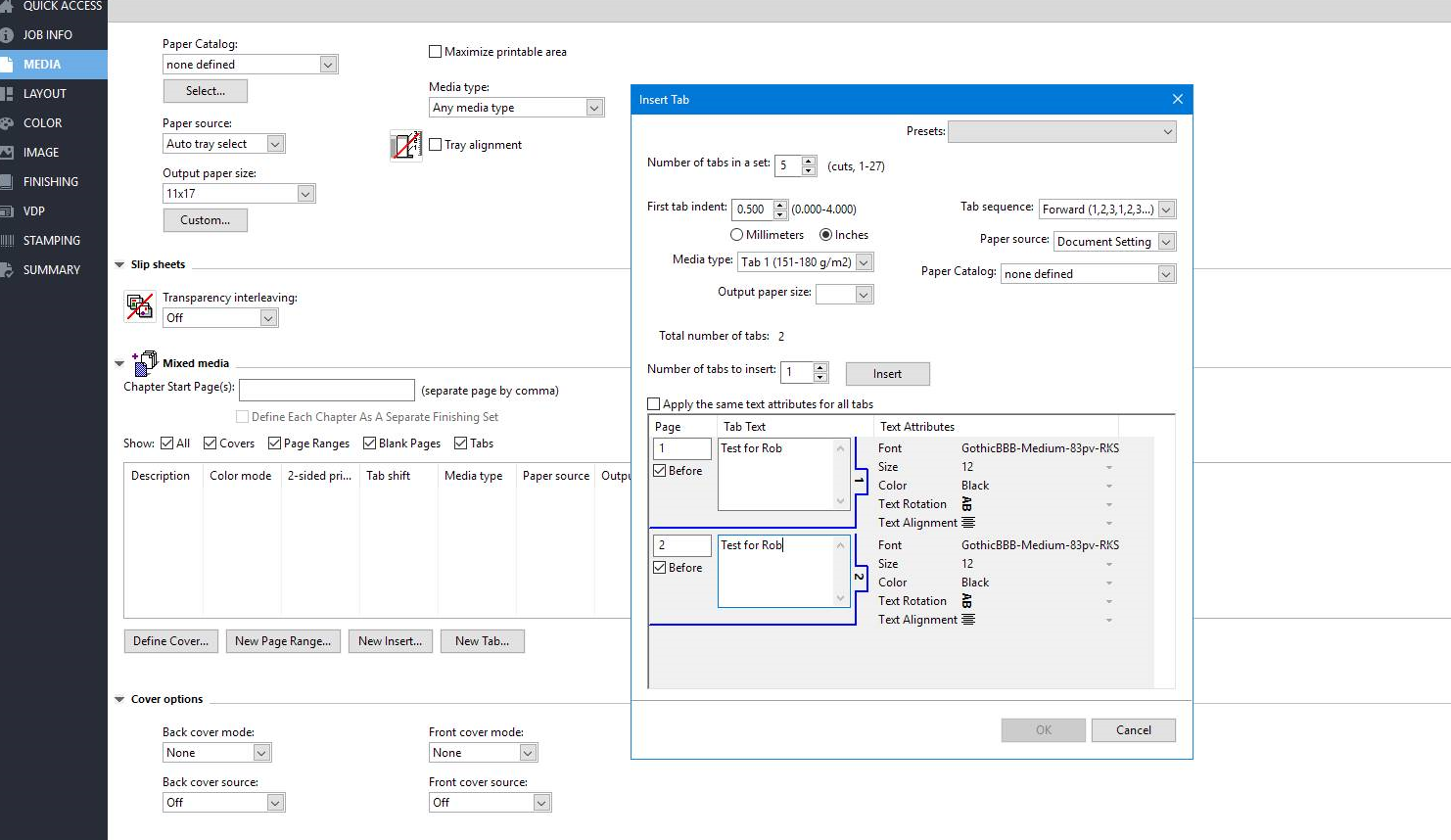Select the Millimeters radio button
Image resolution: width=1451 pixels, height=840 pixels.
[736, 234]
